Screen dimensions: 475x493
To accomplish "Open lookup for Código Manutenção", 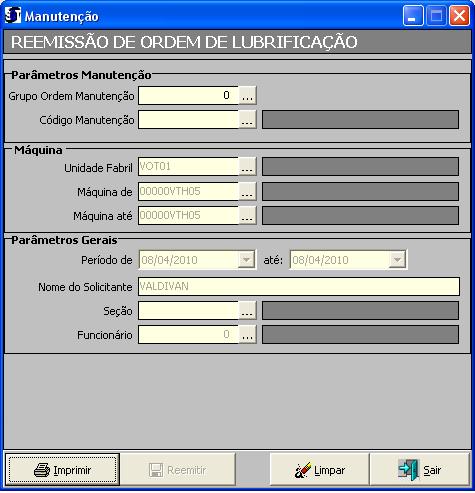I will coord(247,120).
